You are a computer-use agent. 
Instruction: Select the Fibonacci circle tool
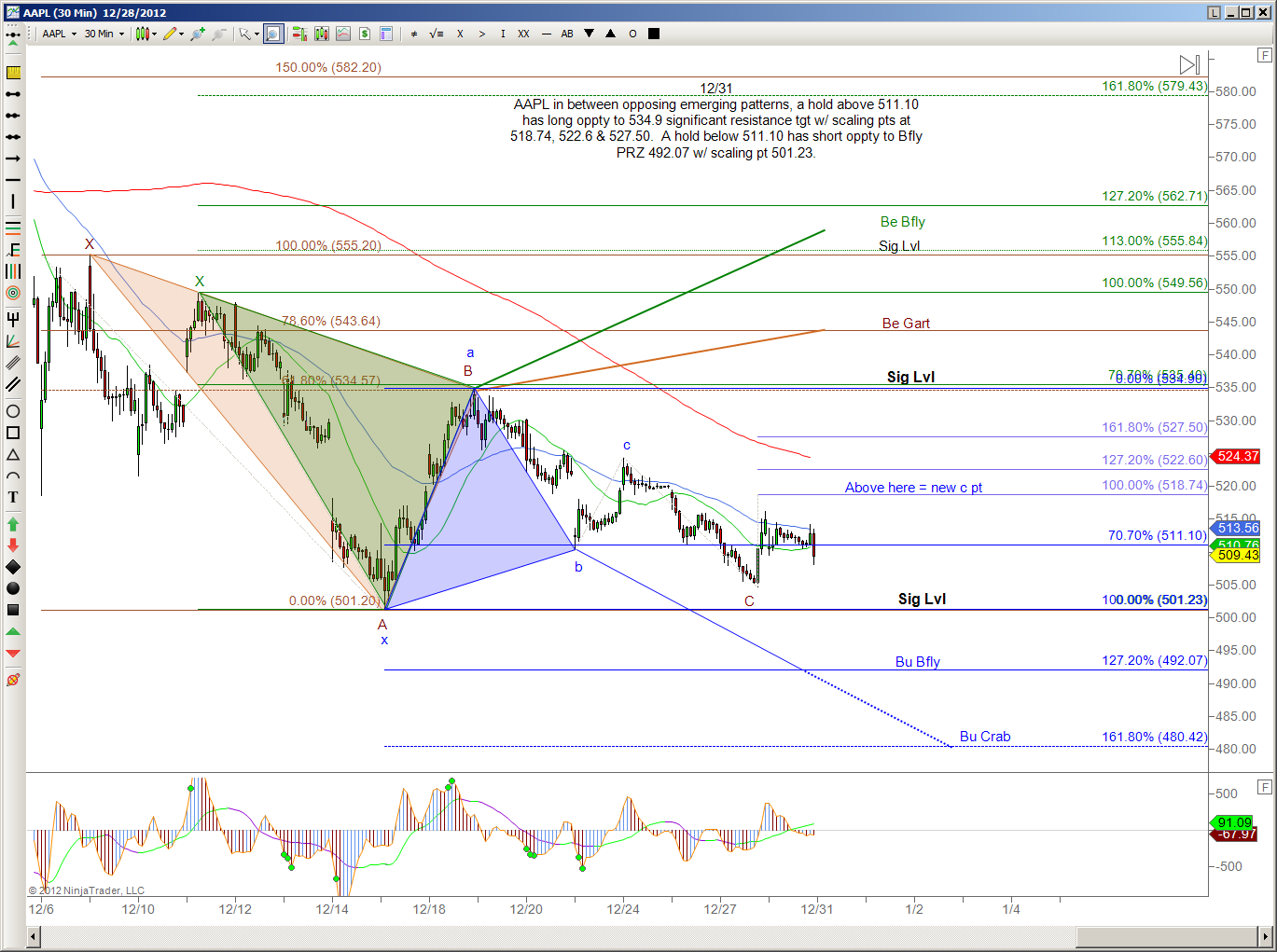[13, 293]
